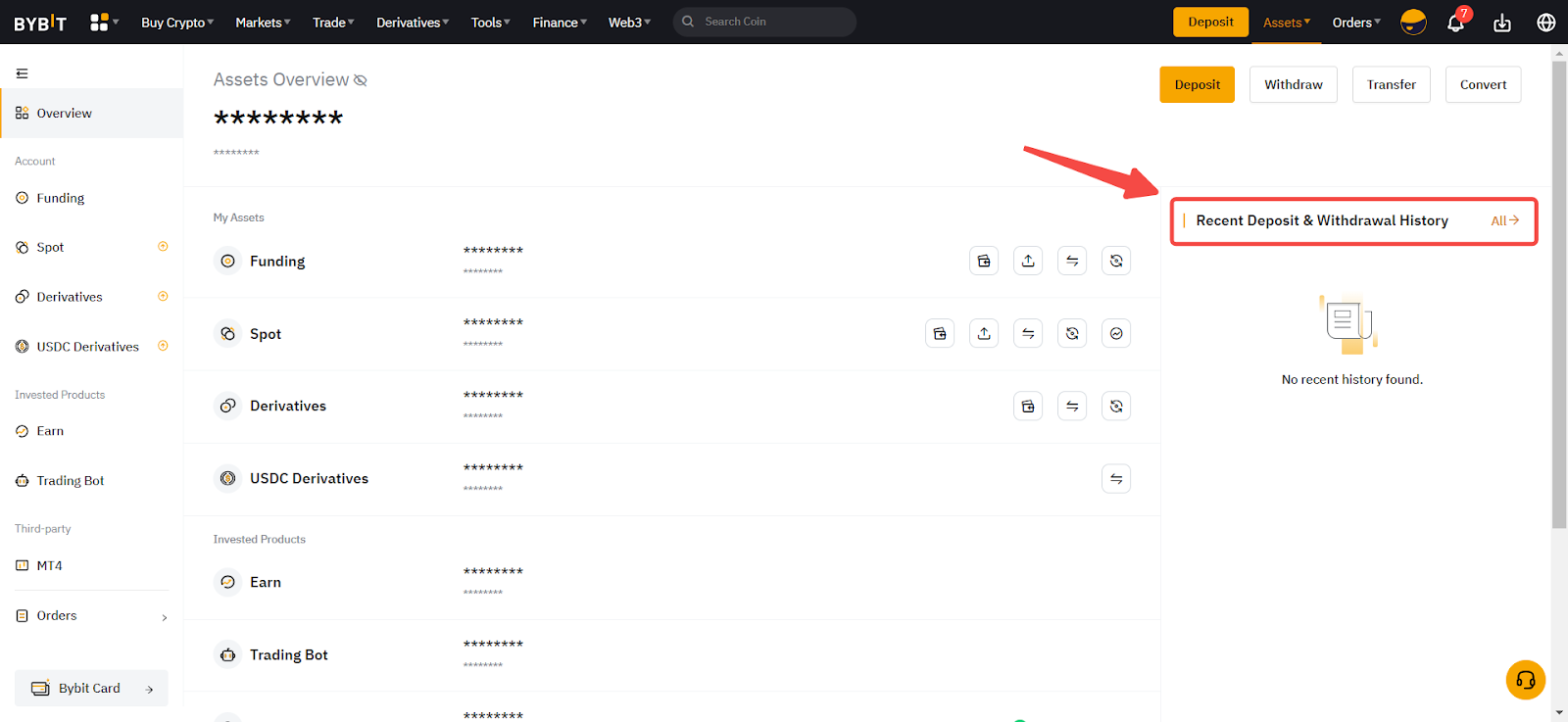Click the deposit icon in the Funding row
Viewport: 1568px width, 722px height.
984,261
